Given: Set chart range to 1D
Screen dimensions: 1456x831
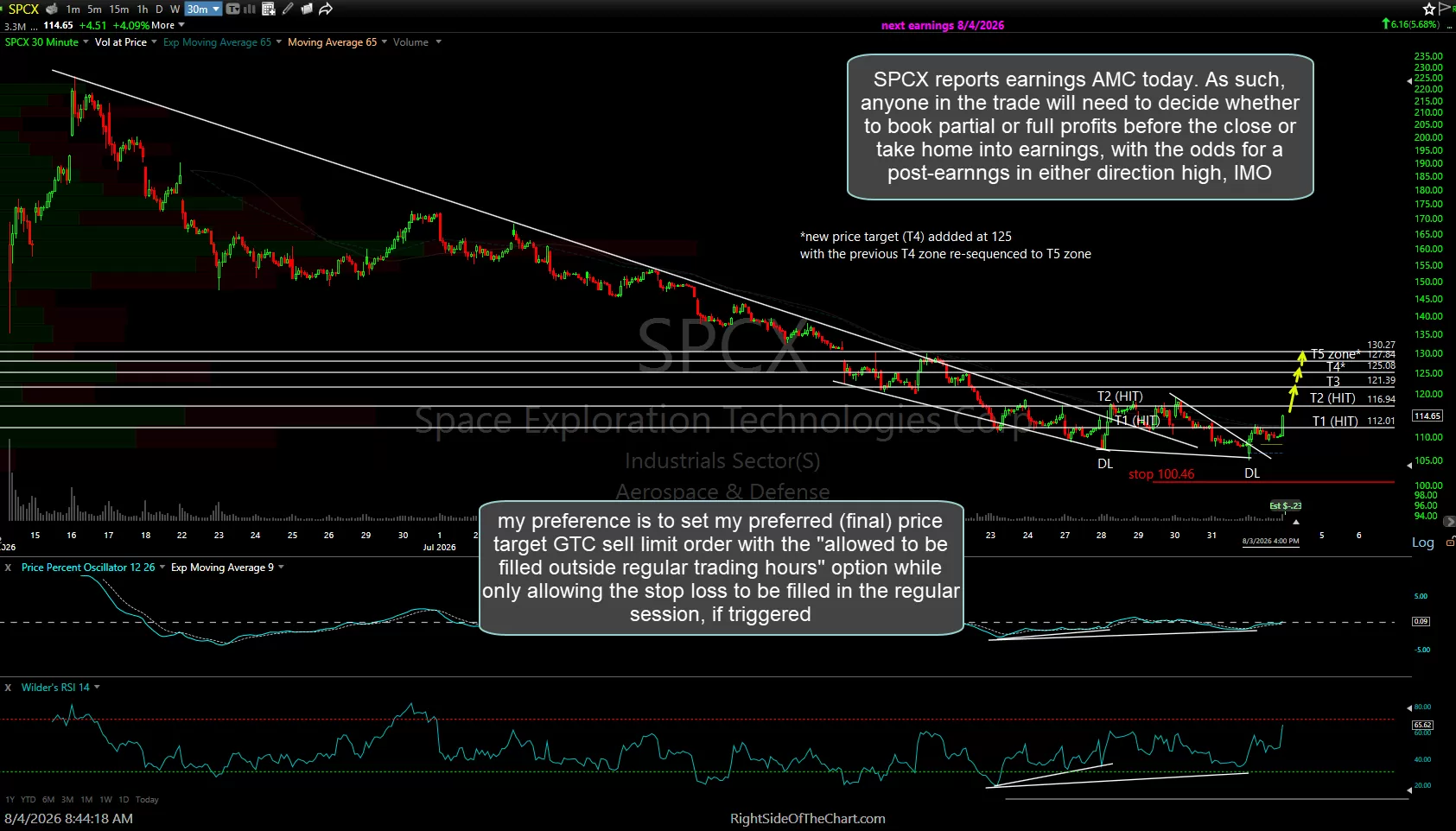Looking at the screenshot, I should [x=124, y=800].
